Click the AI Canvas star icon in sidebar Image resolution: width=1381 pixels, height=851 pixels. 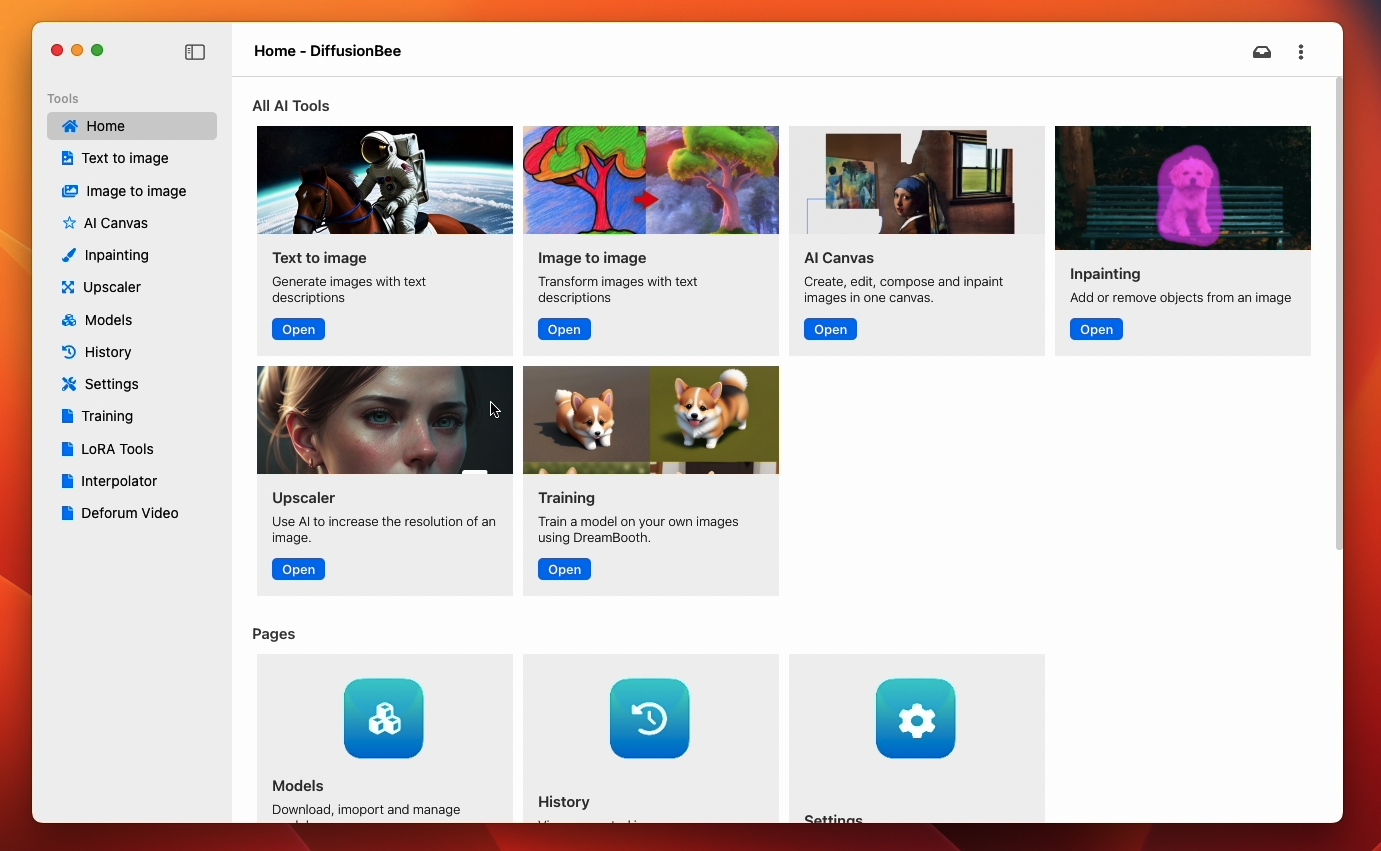pos(68,223)
